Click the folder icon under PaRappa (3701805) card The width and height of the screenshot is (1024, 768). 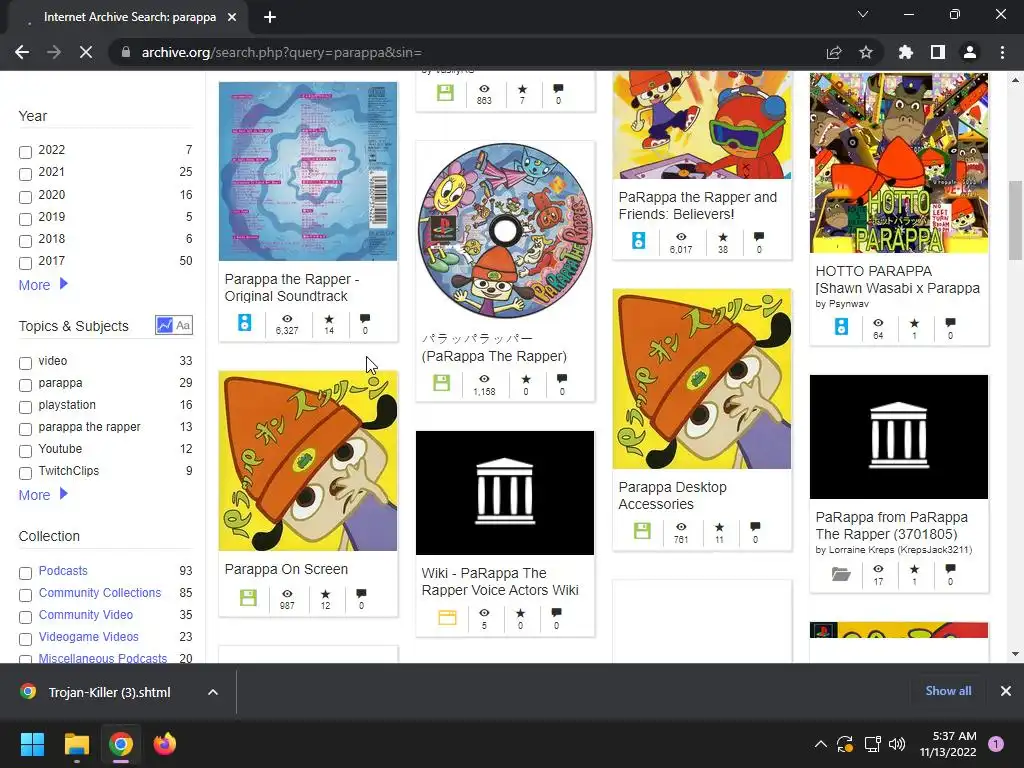click(841, 574)
